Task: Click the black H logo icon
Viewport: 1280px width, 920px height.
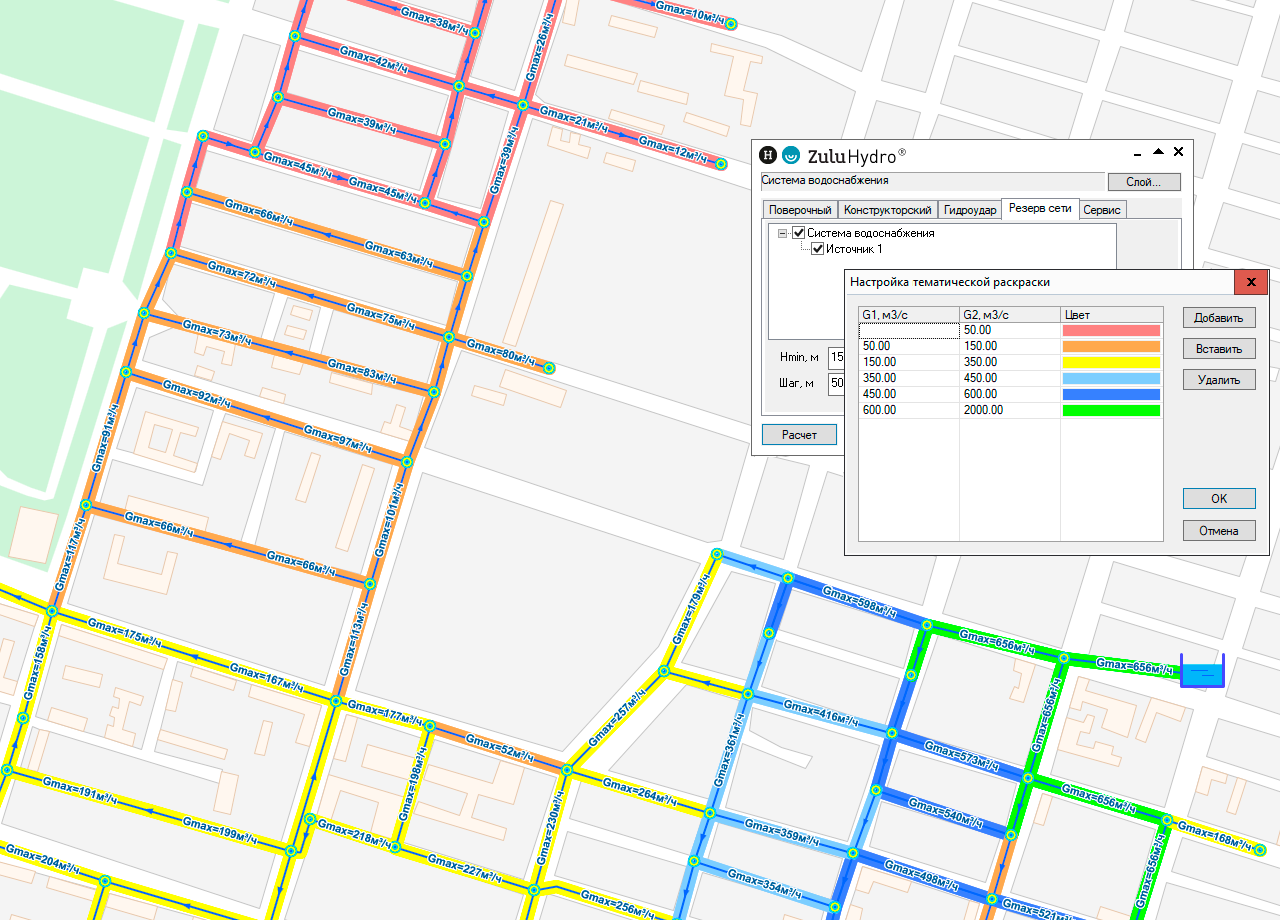Action: (x=768, y=155)
